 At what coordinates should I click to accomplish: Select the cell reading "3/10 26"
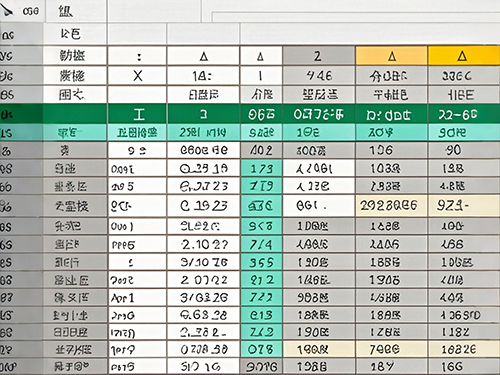203,262
